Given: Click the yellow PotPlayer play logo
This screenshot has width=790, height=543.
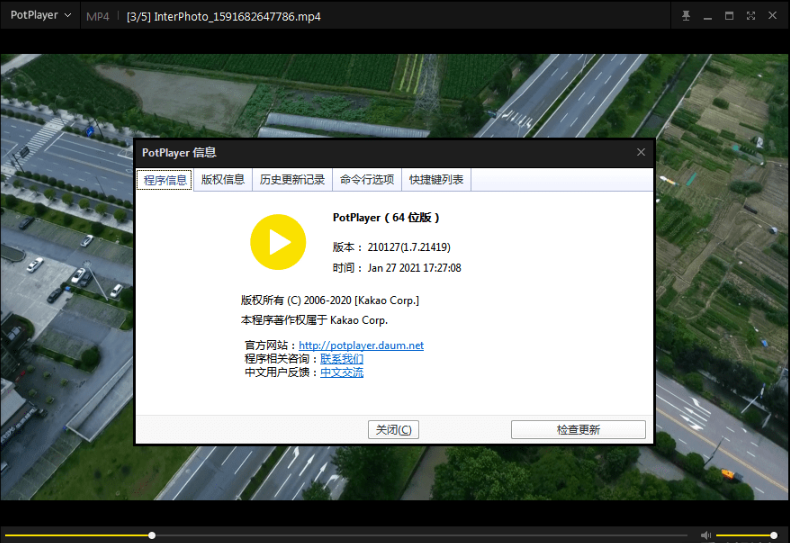Looking at the screenshot, I should click(x=277, y=242).
